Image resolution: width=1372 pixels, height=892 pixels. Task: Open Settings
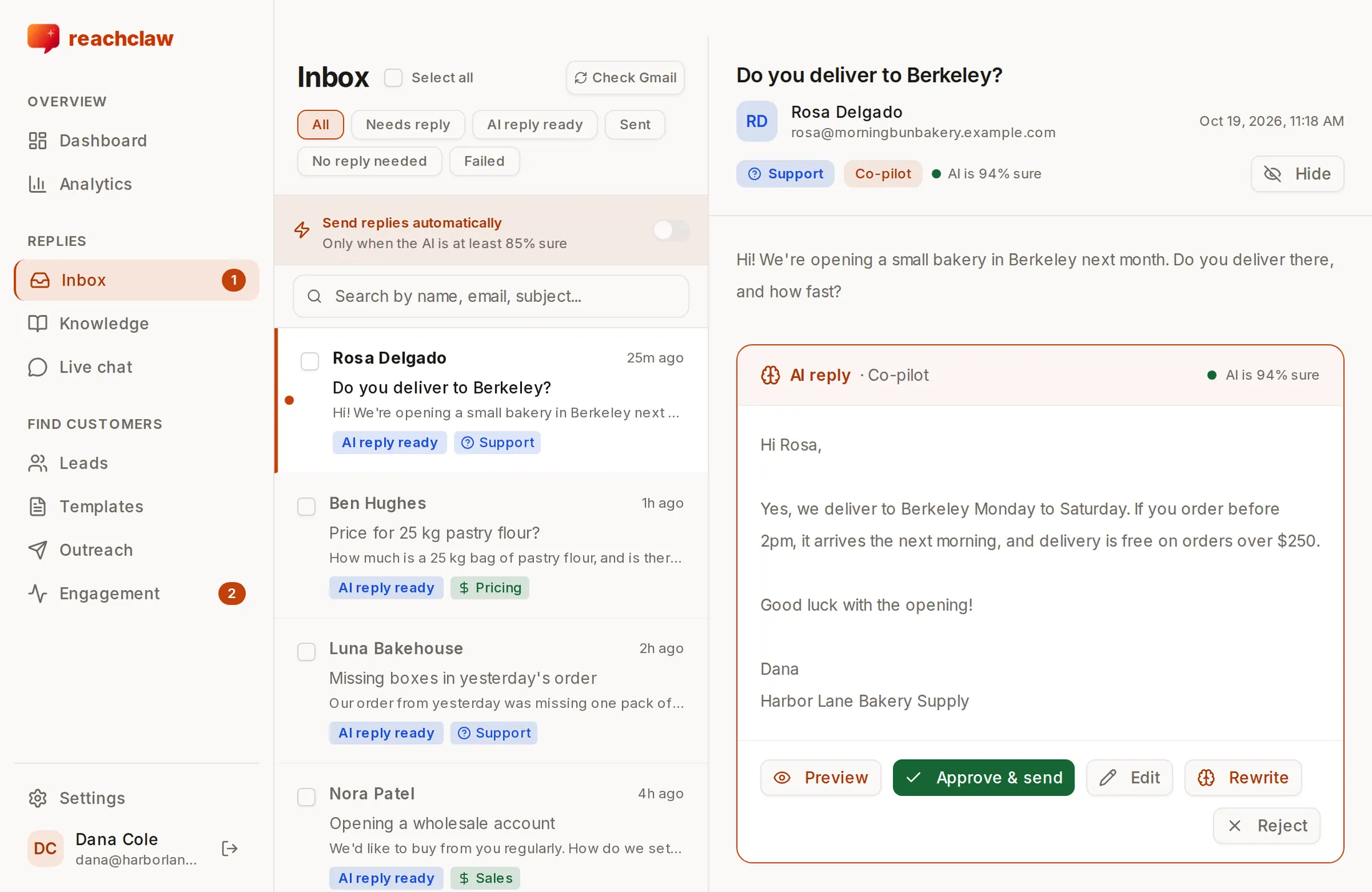[136, 798]
